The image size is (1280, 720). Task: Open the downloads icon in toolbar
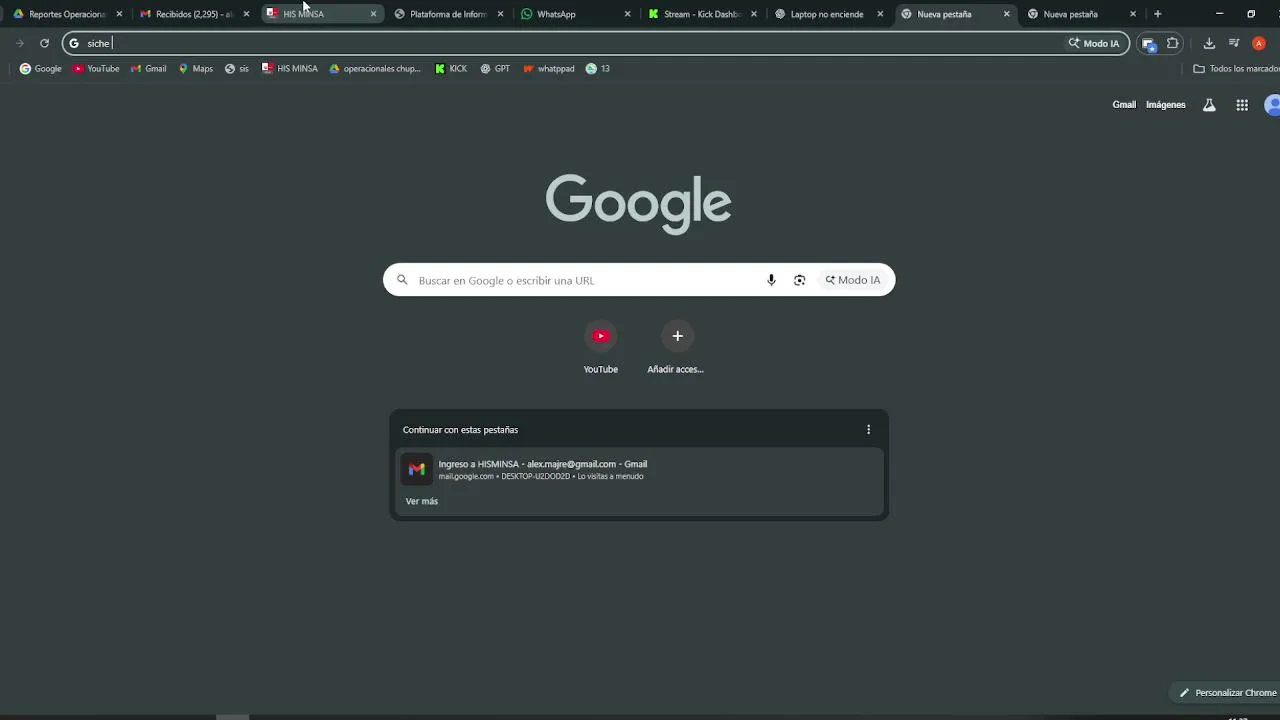pyautogui.click(x=1209, y=43)
